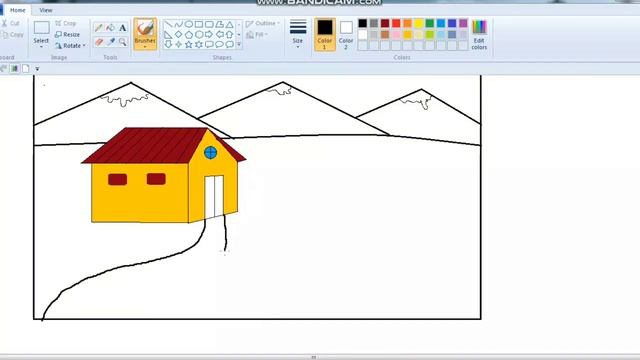640x360 pixels.
Task: Open the shape Fill dropdown
Action: [257, 35]
